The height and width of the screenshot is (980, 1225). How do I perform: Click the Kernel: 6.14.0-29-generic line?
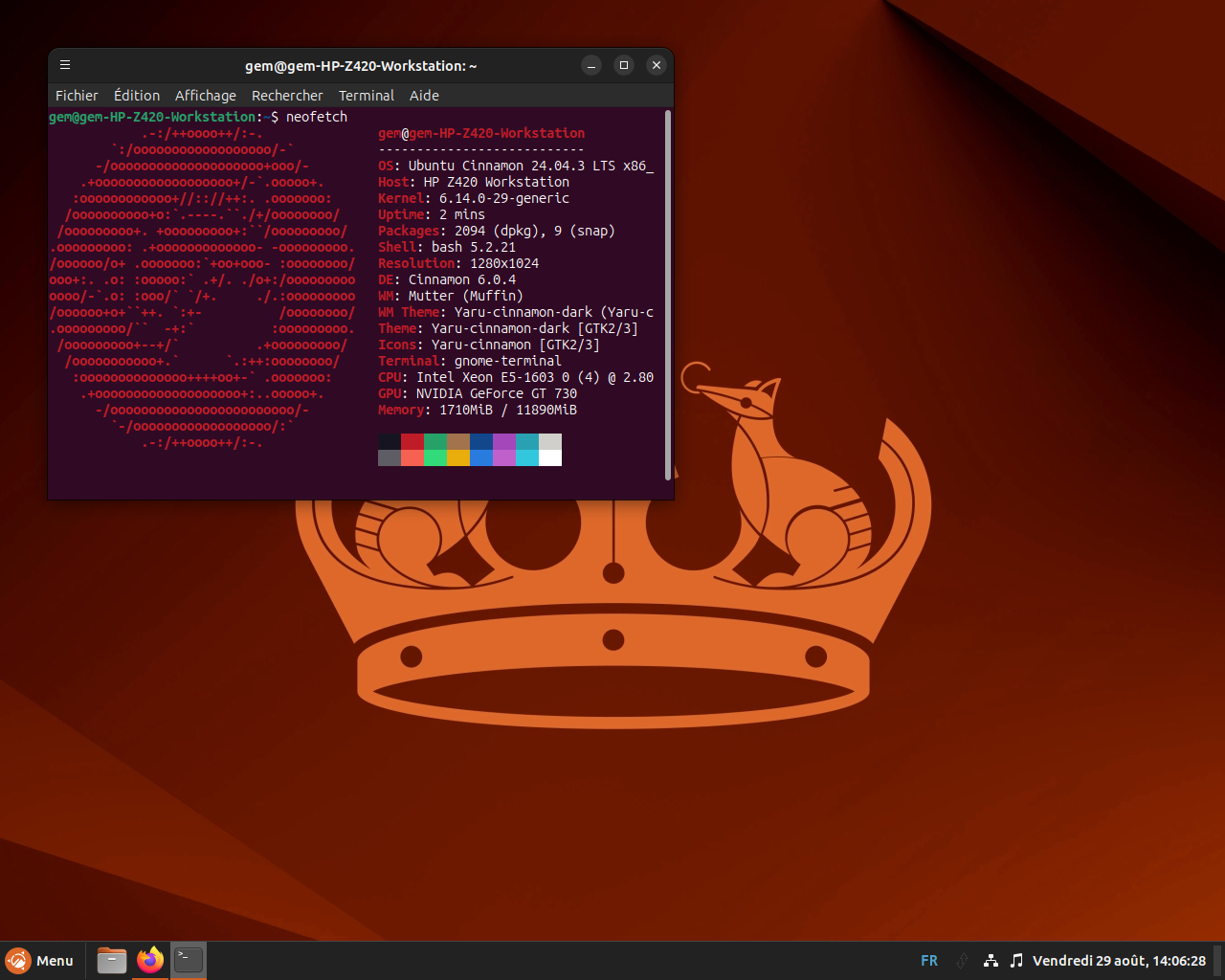(474, 198)
